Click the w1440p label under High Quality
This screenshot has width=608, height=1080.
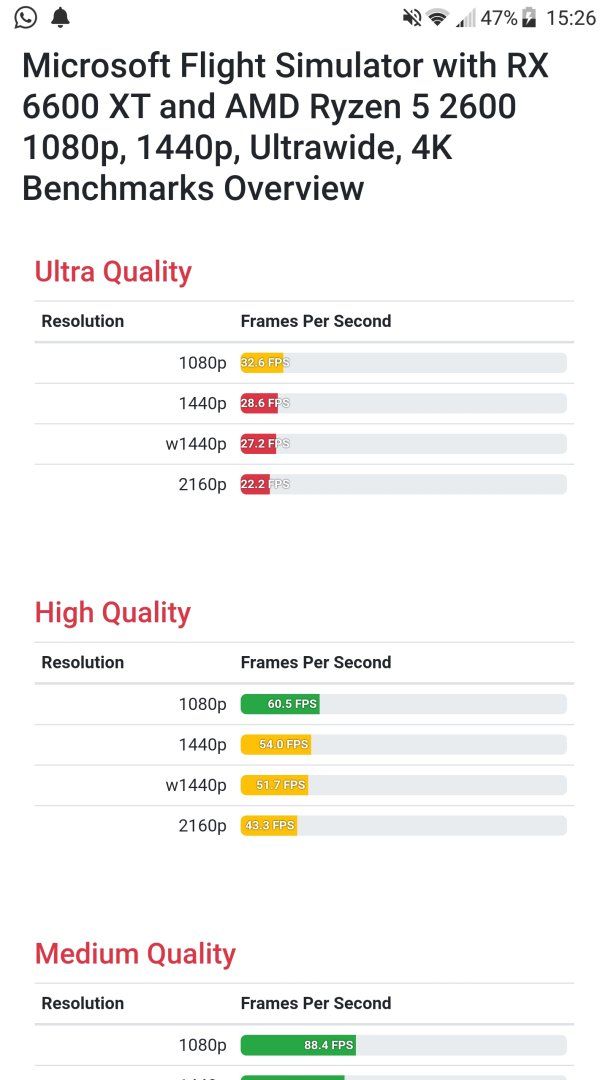196,785
